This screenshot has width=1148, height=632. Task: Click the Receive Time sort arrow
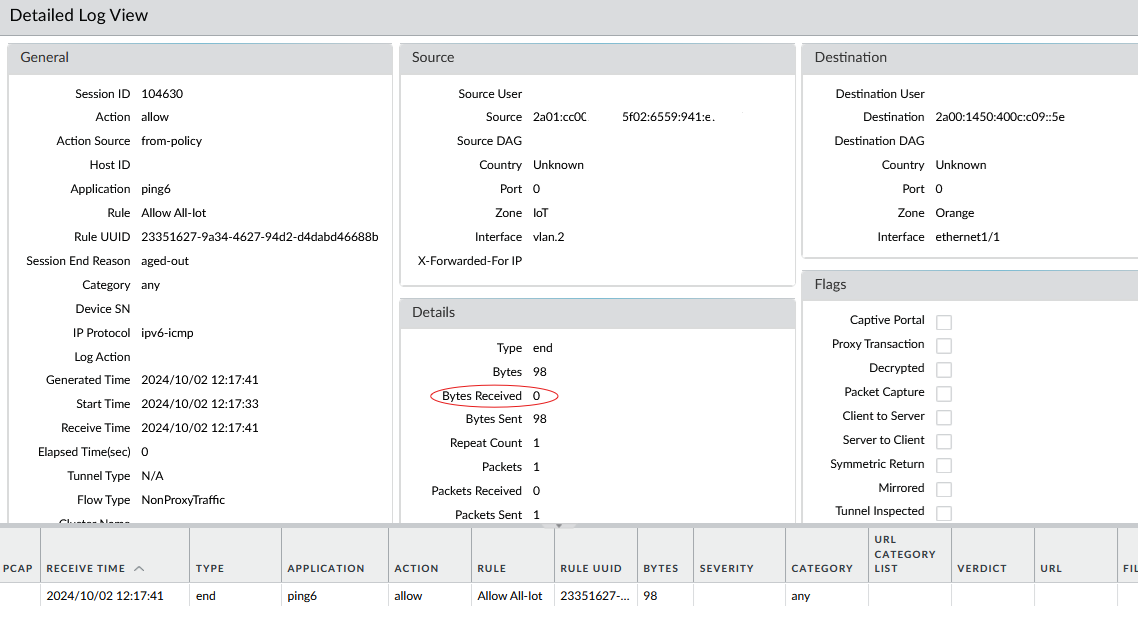coord(139,568)
